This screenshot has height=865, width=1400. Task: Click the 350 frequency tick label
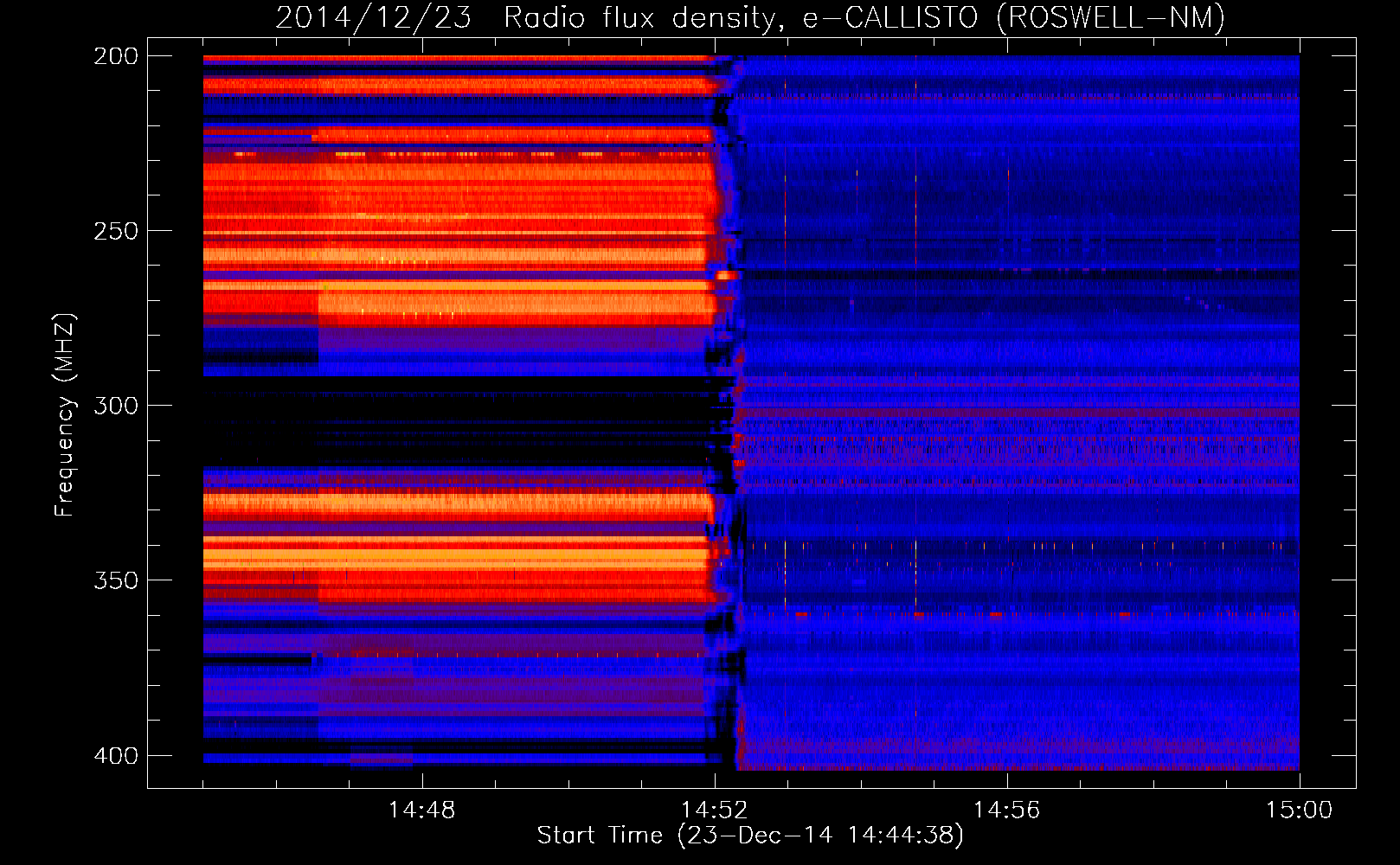(116, 580)
